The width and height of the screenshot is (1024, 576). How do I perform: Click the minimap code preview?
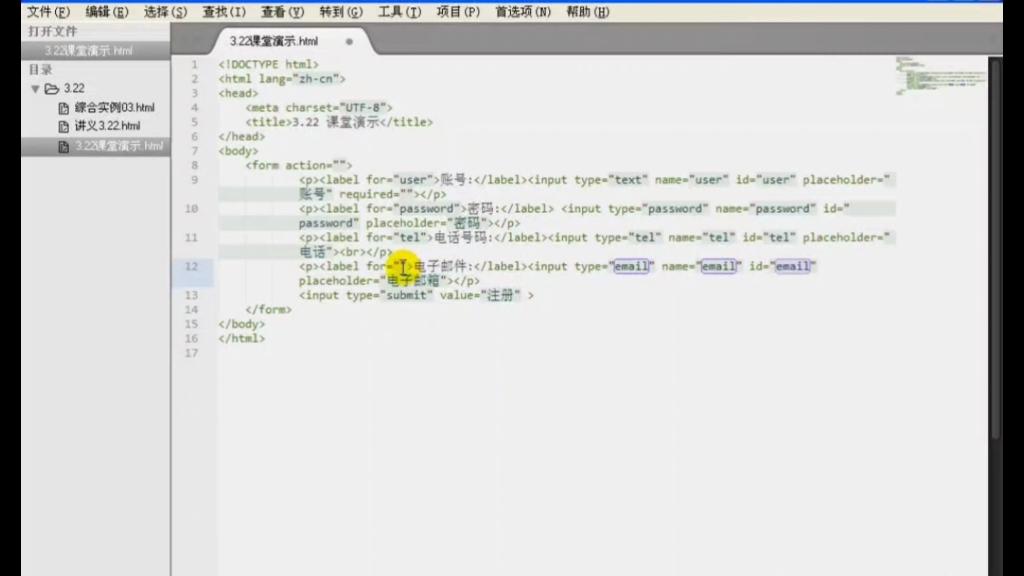tap(940, 75)
